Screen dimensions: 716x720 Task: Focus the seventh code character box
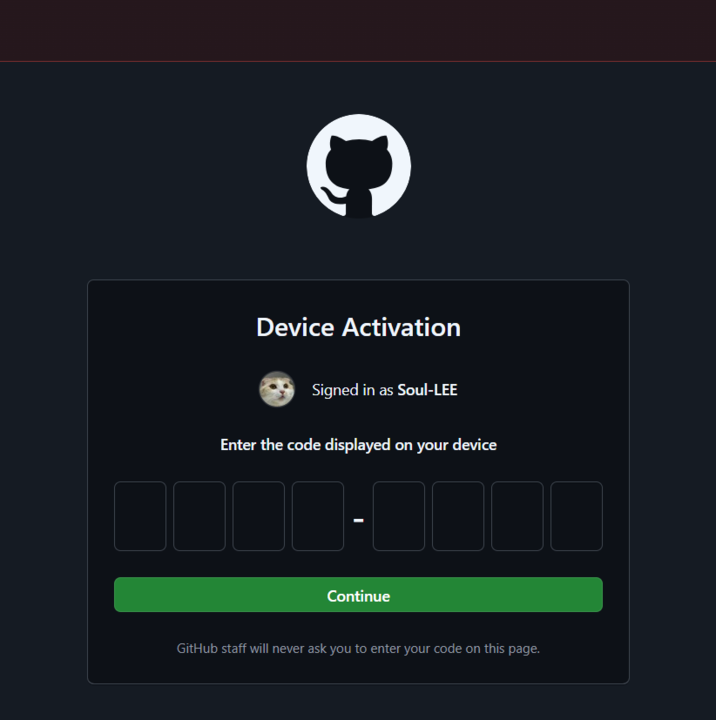[517, 516]
